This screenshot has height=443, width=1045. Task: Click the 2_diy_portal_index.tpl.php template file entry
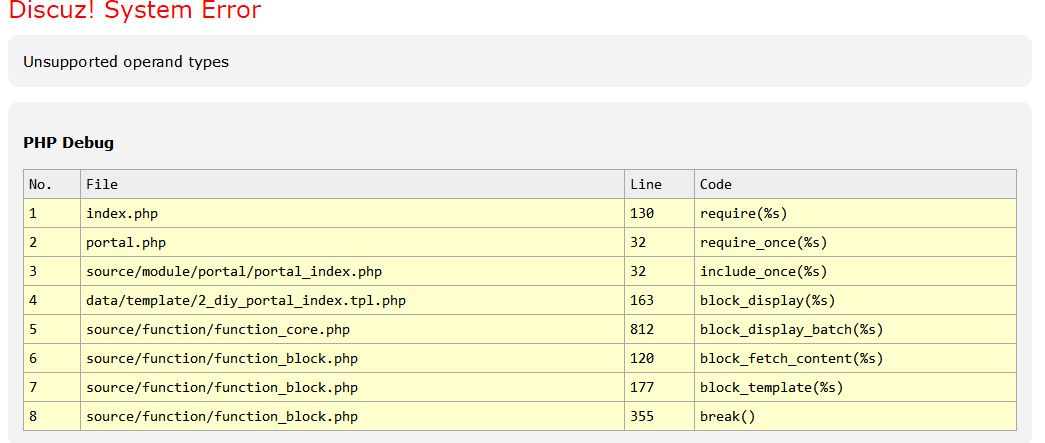tap(246, 300)
